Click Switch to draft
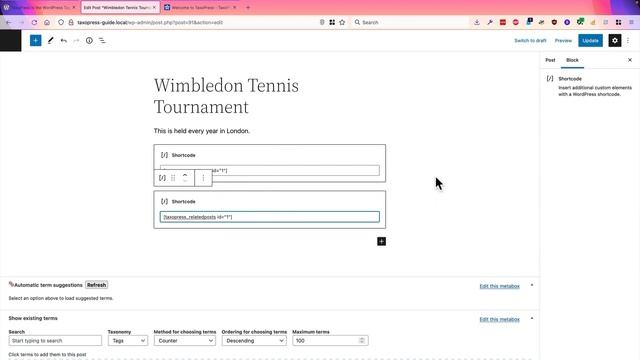The image size is (640, 360). click(x=530, y=40)
